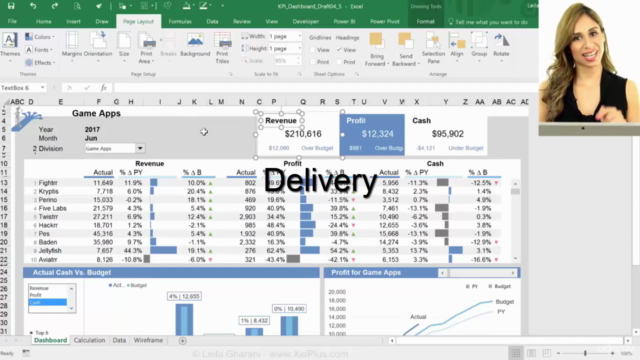The image size is (640, 360).
Task: Click down arrow of table scroll bar
Action: (x=515, y=259)
